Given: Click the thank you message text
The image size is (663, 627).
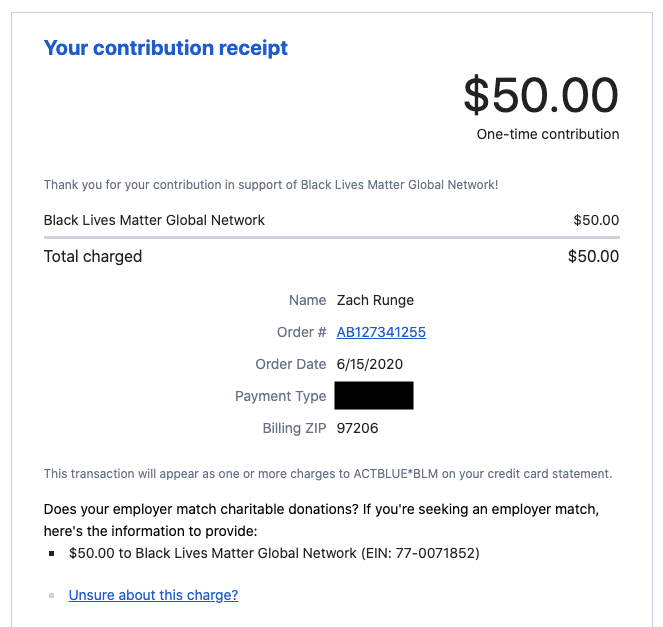Looking at the screenshot, I should 271,185.
